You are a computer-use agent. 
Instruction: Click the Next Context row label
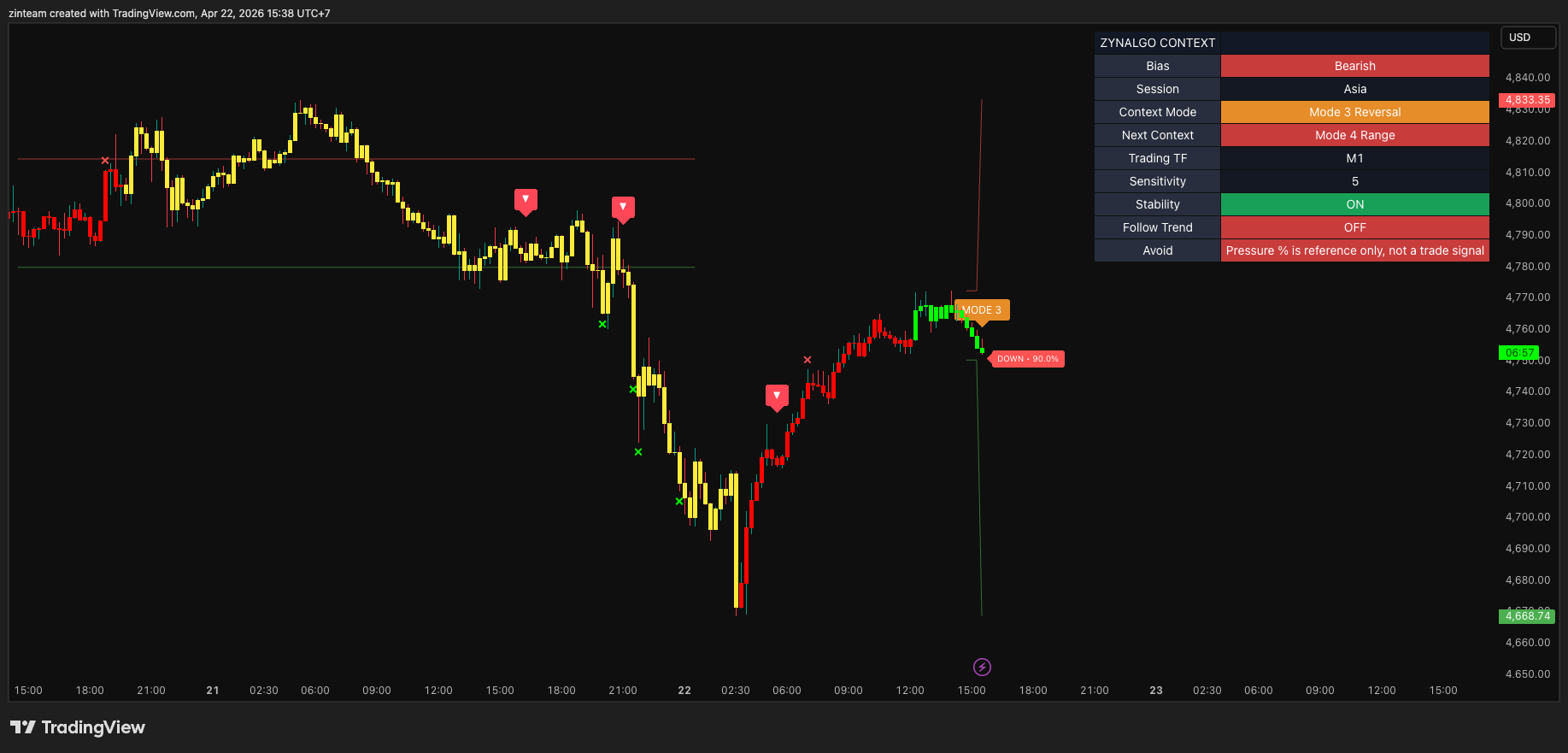click(1158, 135)
